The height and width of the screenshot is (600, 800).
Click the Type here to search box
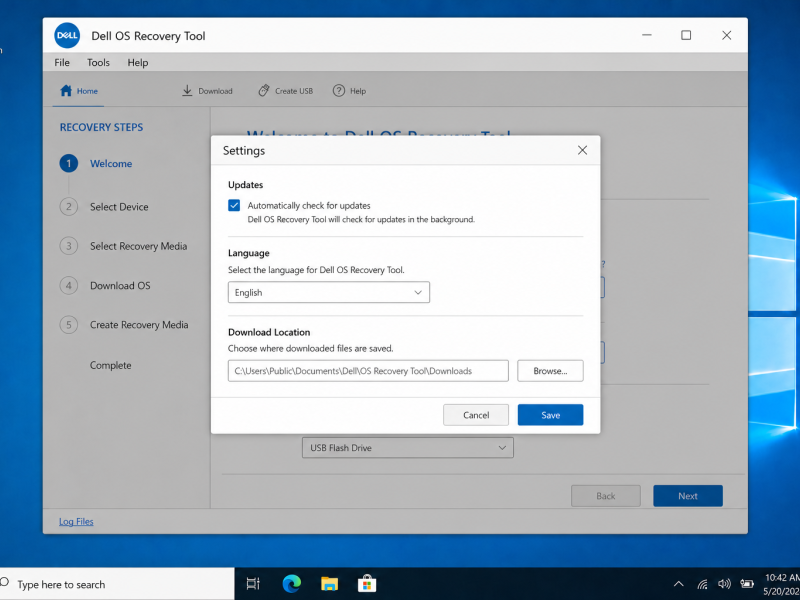pyautogui.click(x=117, y=584)
